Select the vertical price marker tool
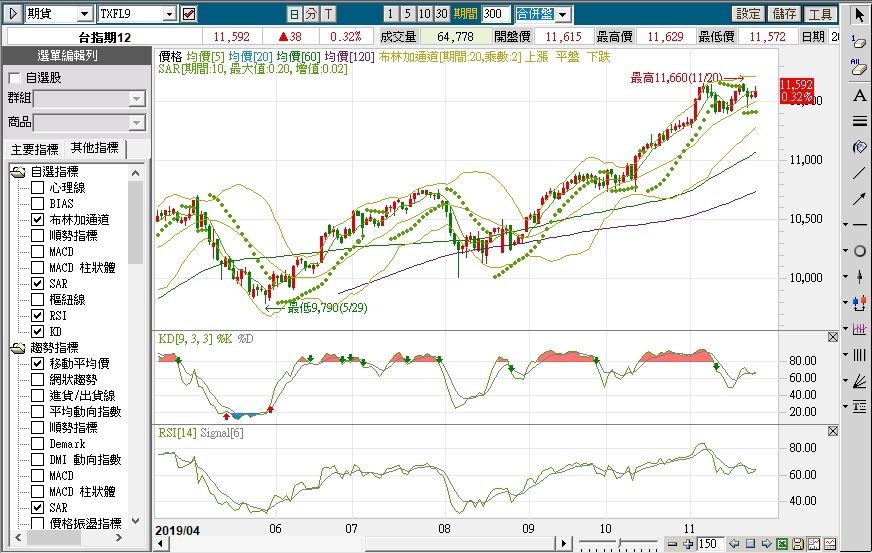Screen dimensions: 872x553 pyautogui.click(x=860, y=276)
